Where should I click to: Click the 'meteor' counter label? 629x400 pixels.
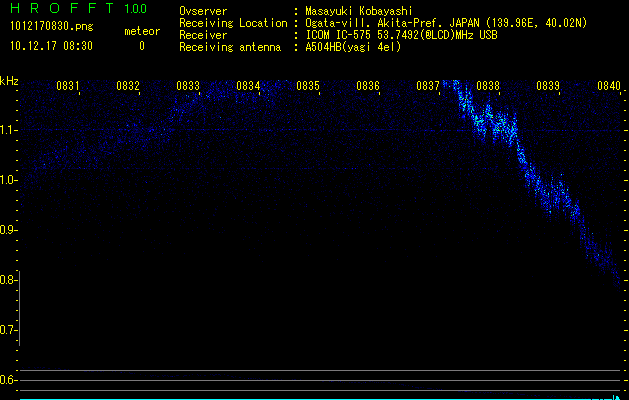(142, 31)
